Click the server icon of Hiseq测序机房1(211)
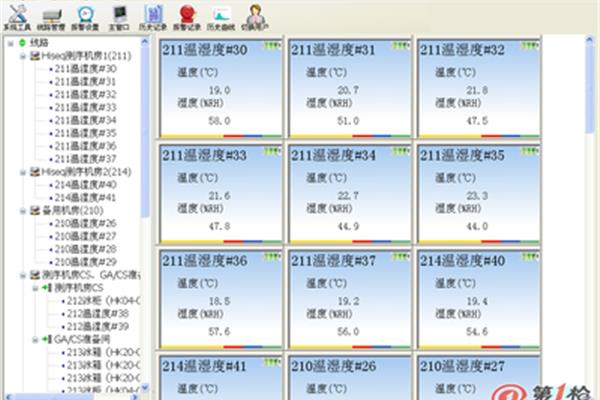 (35, 56)
